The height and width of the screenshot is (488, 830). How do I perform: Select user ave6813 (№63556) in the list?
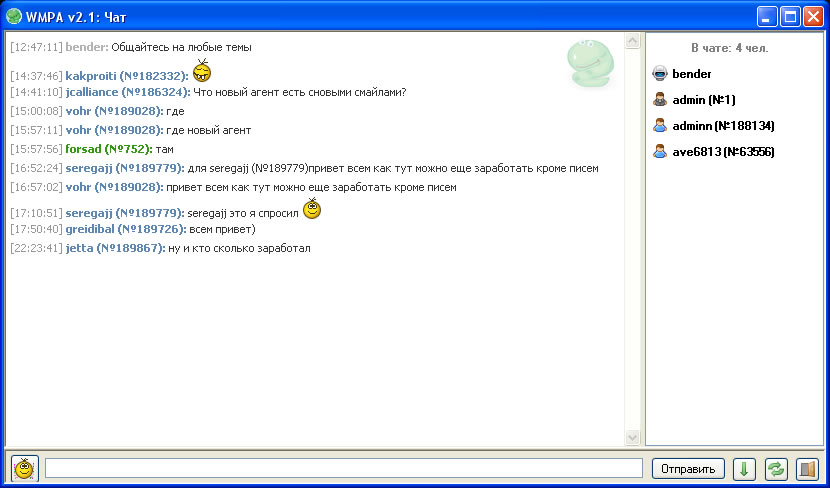tap(723, 152)
